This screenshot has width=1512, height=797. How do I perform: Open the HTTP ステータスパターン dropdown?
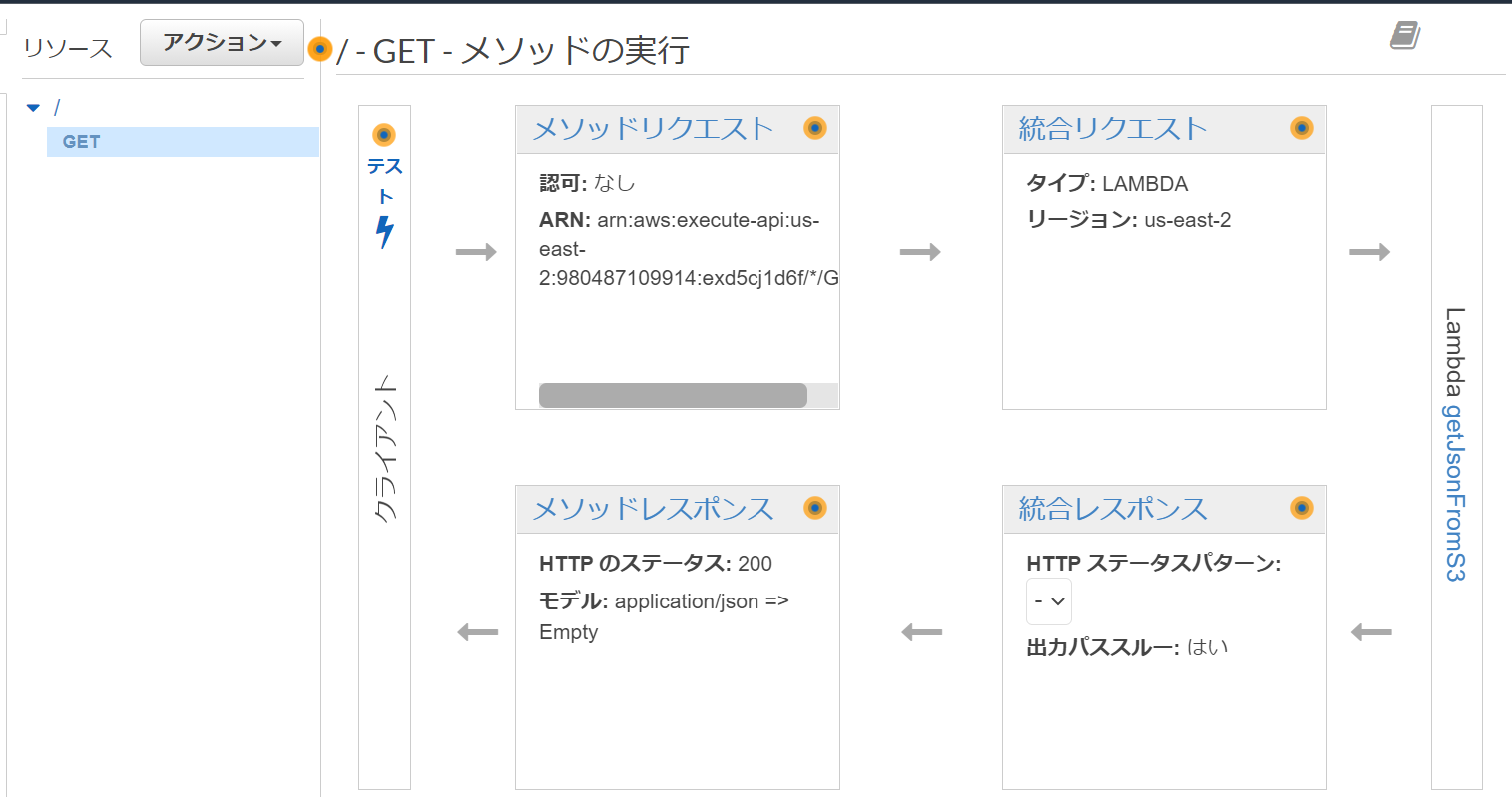(1049, 601)
